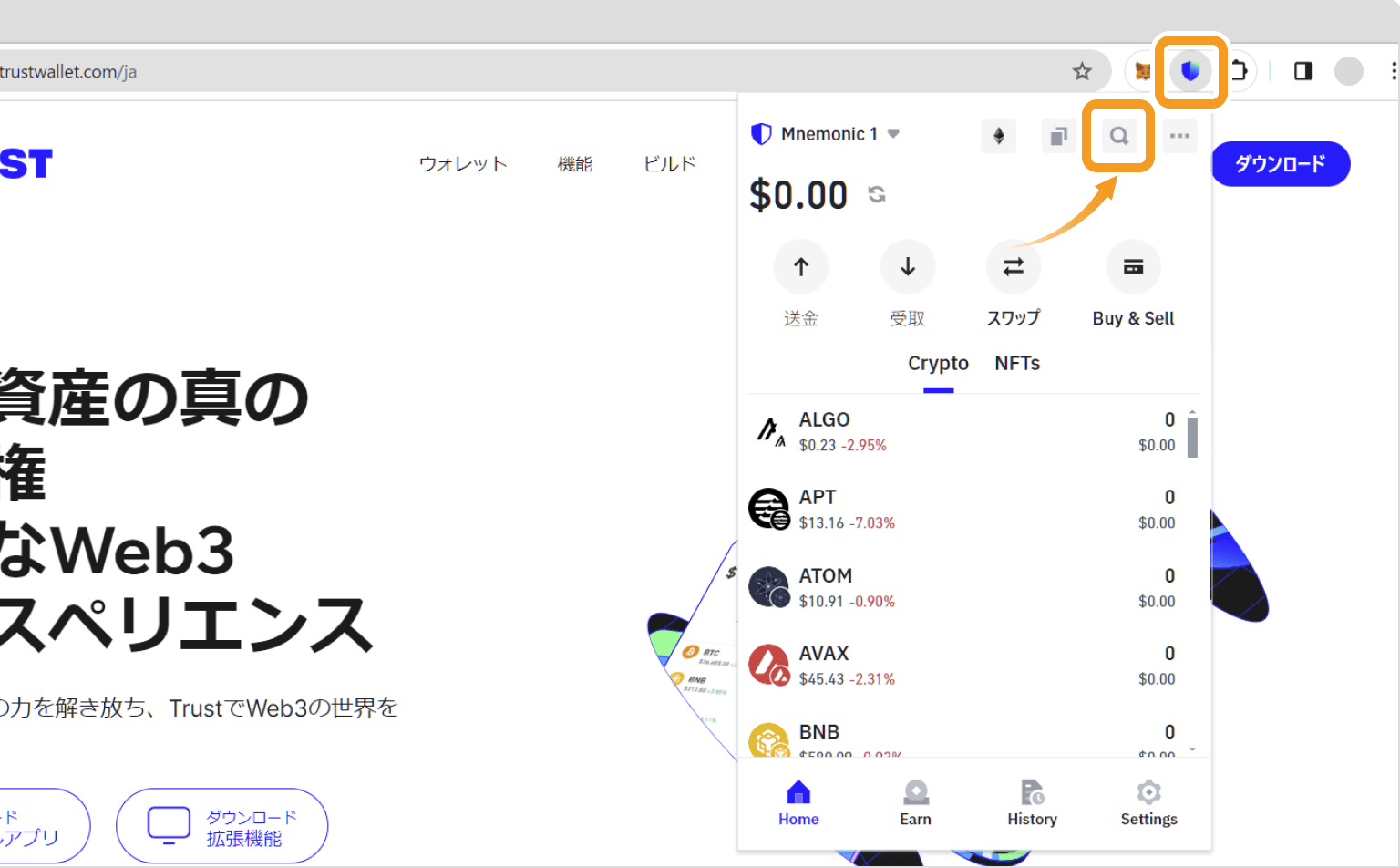Refresh the $0.00 balance

[877, 194]
